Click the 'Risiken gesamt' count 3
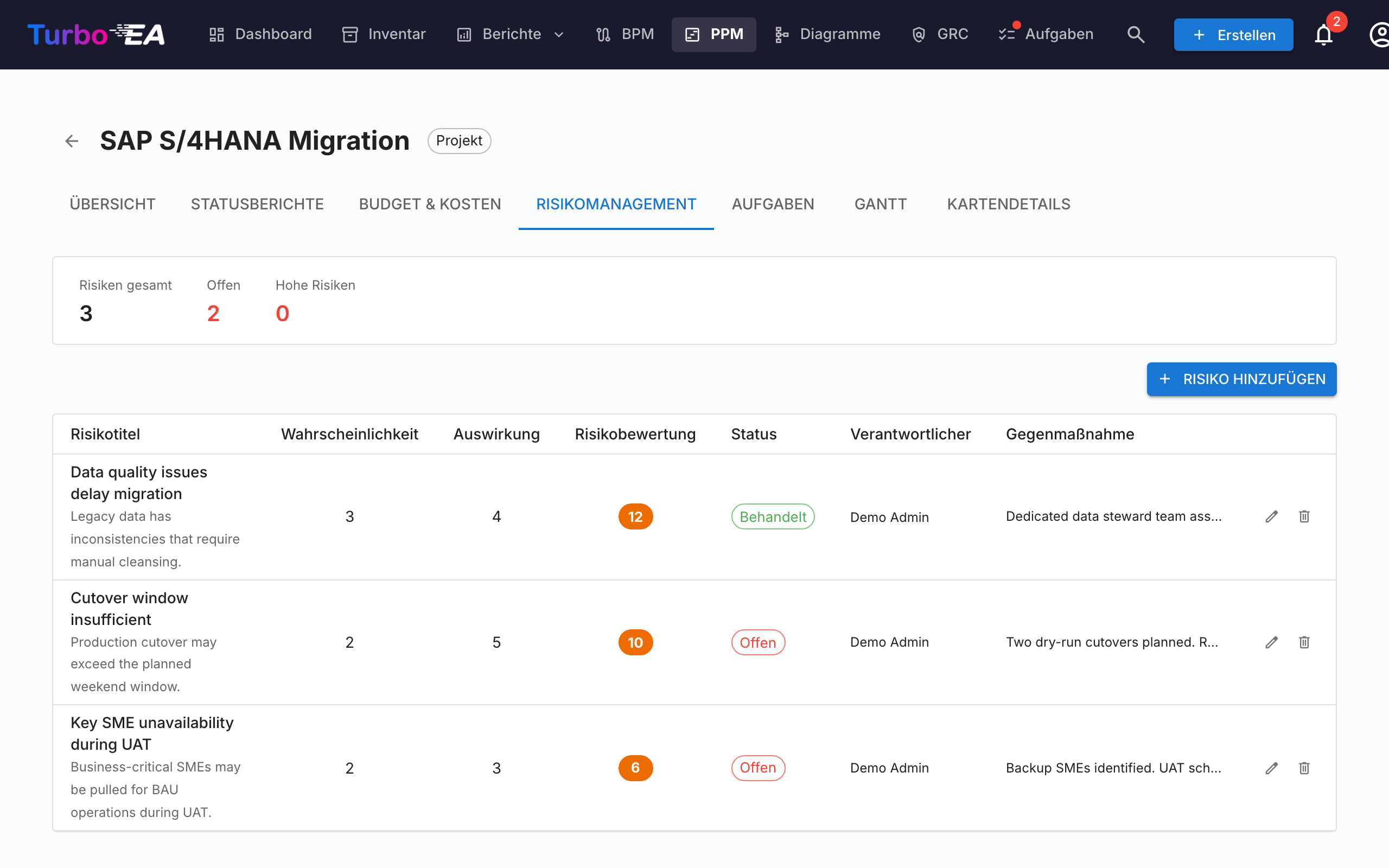Image resolution: width=1389 pixels, height=868 pixels. (x=86, y=314)
